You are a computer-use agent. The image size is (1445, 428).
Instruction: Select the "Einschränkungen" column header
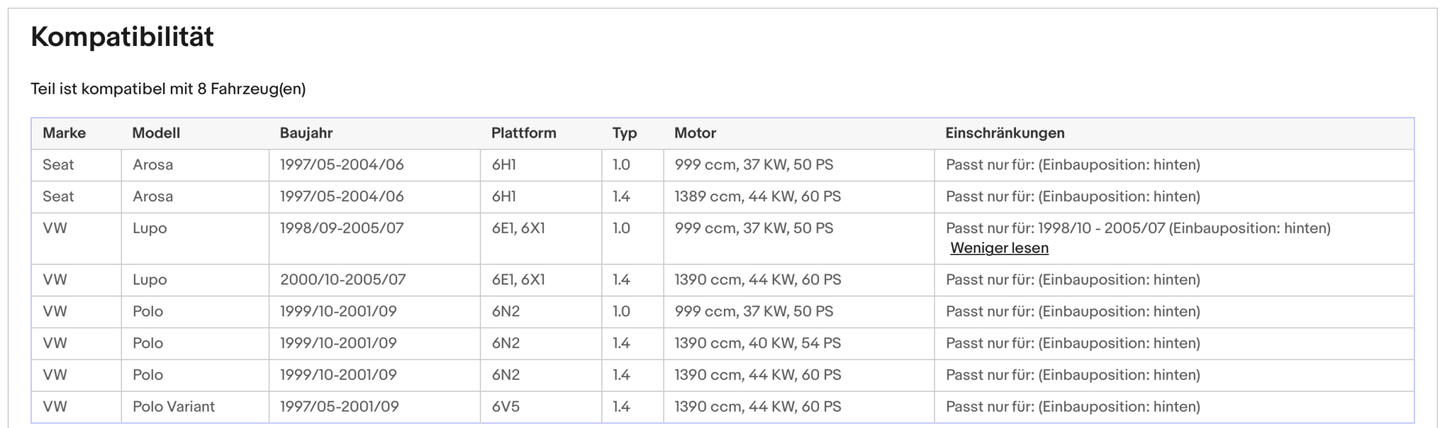pos(1005,133)
